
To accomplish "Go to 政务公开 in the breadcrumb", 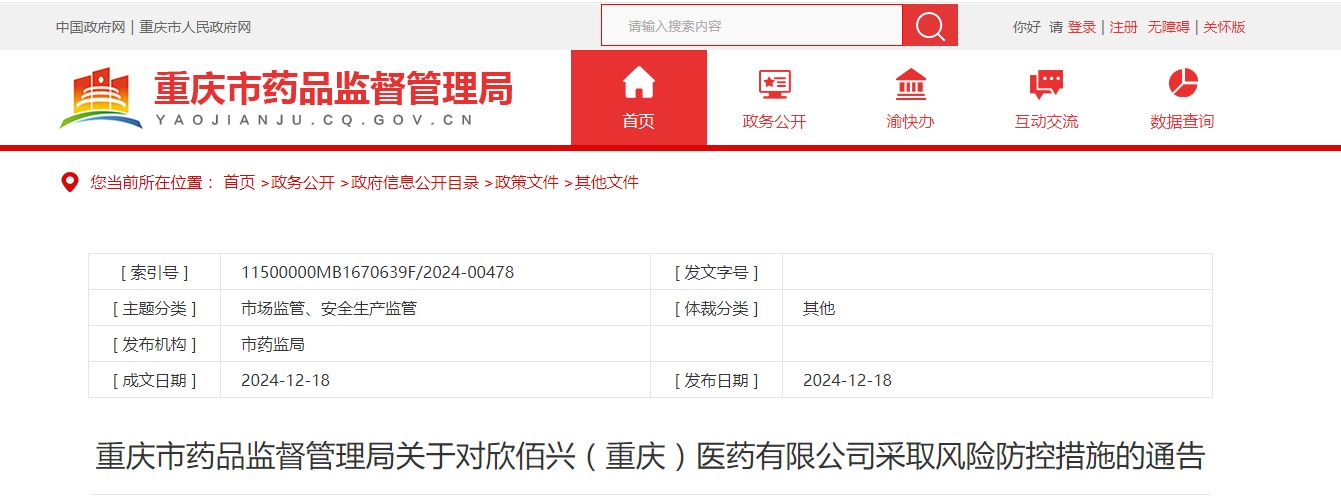I will point(303,182).
